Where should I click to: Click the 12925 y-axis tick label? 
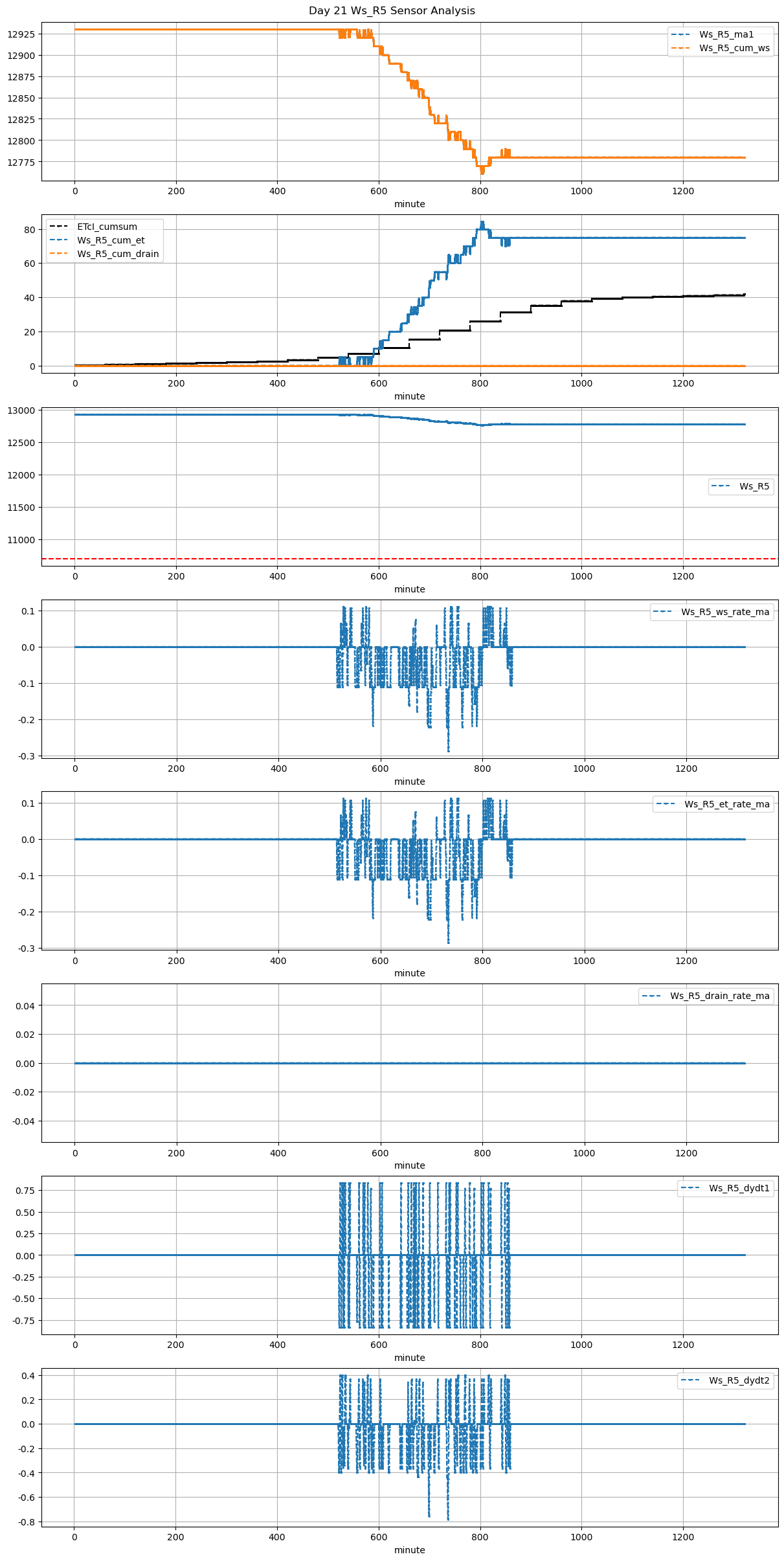[x=21, y=34]
